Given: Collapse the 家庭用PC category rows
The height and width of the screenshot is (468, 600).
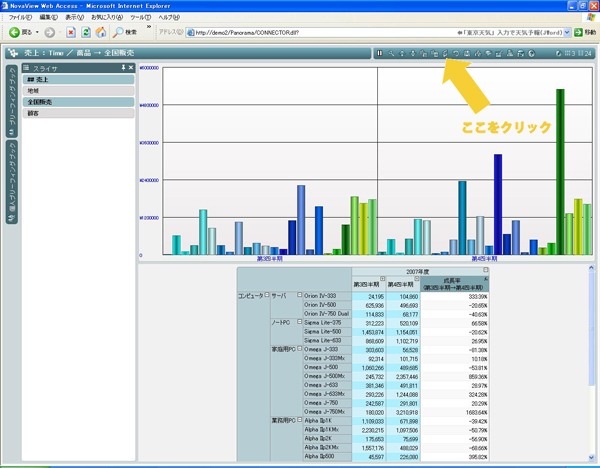Looking at the screenshot, I should click(297, 349).
